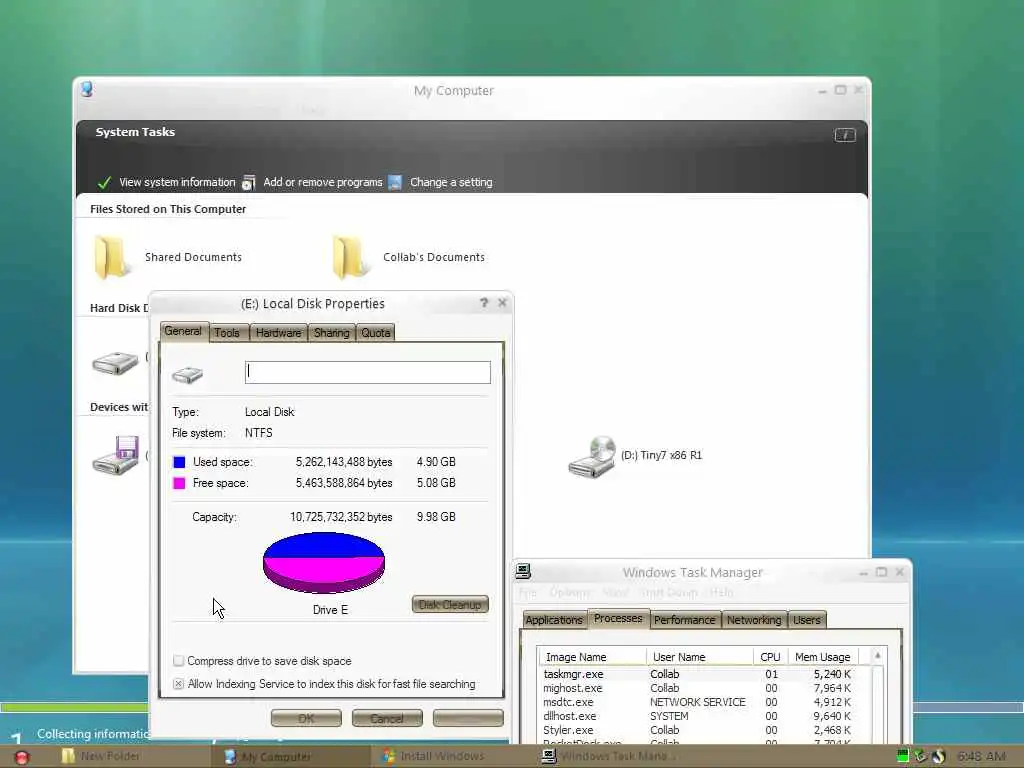Image resolution: width=1024 pixels, height=768 pixels.
Task: Click the My Computer window title icon
Action: pos(87,89)
